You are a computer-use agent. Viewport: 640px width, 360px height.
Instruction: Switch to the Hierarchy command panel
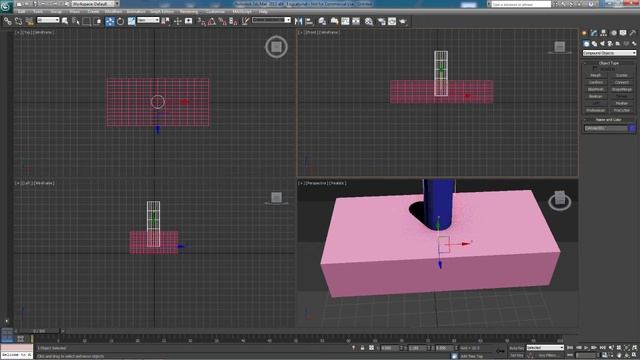[604, 33]
